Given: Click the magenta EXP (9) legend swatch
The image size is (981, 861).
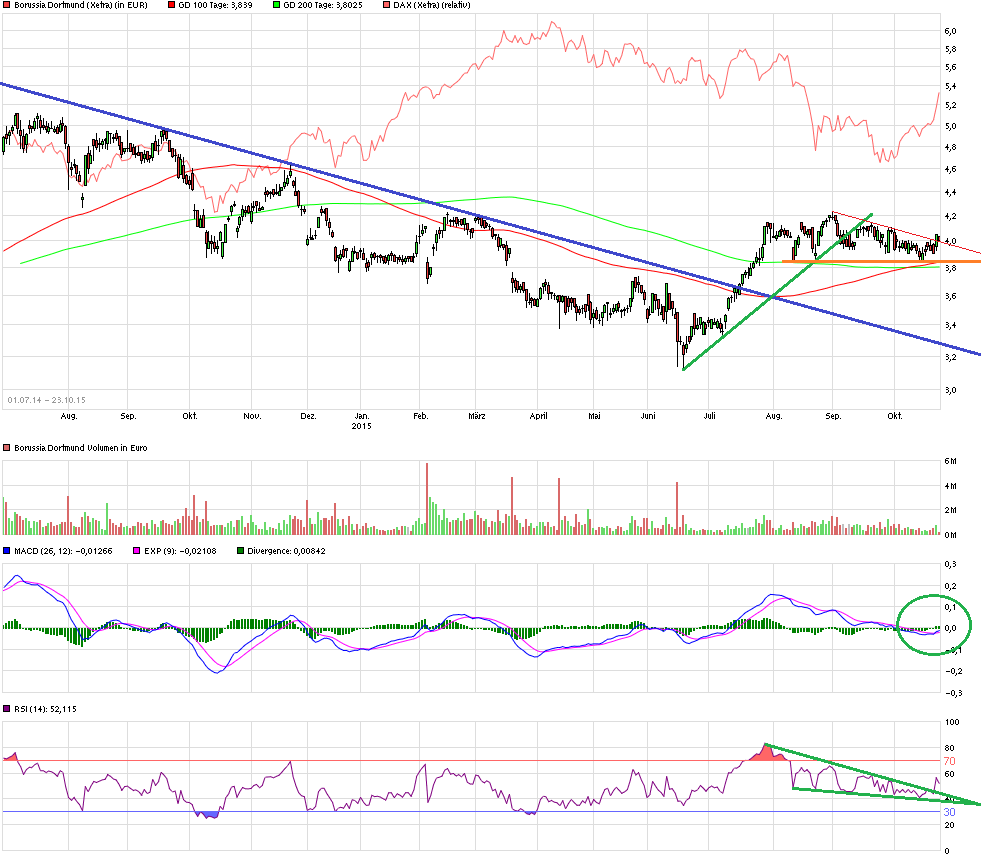Looking at the screenshot, I should pos(136,551).
